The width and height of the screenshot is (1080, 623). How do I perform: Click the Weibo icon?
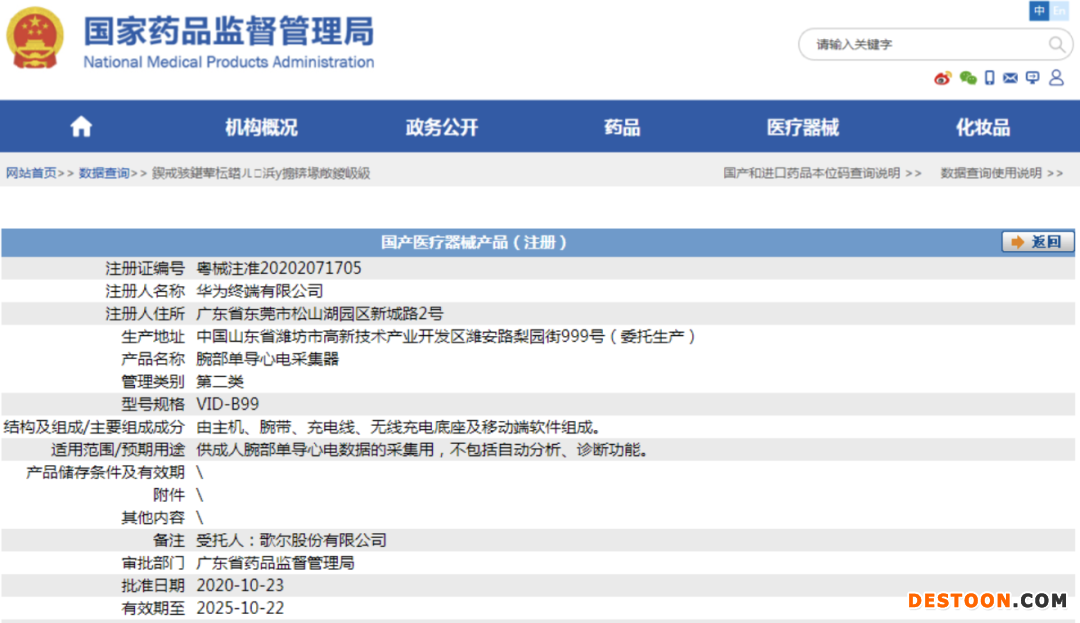point(942,78)
